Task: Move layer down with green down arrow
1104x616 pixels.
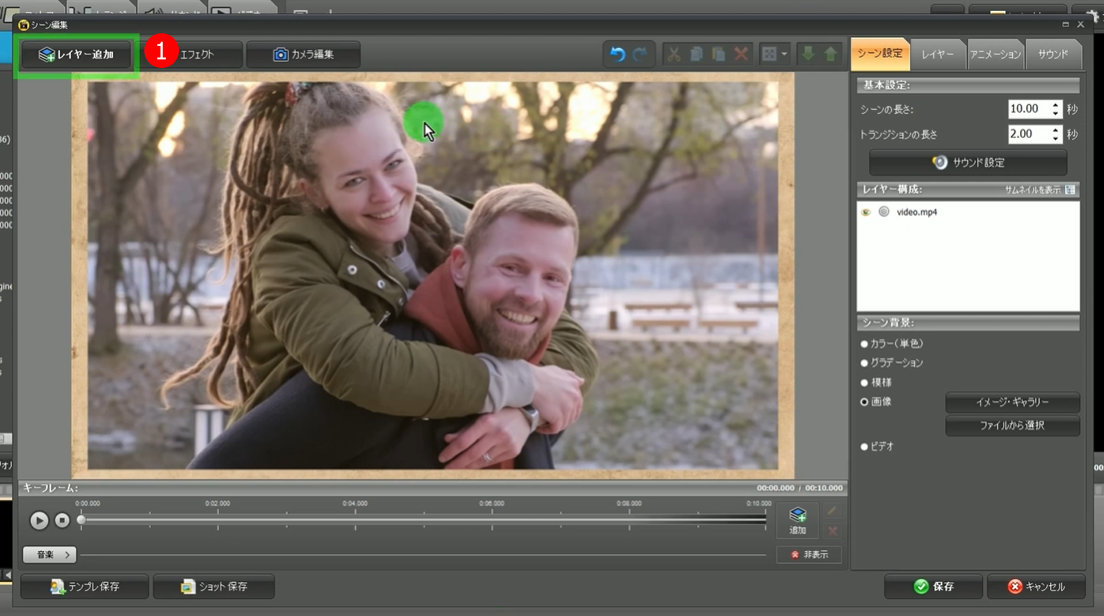Action: tap(808, 54)
